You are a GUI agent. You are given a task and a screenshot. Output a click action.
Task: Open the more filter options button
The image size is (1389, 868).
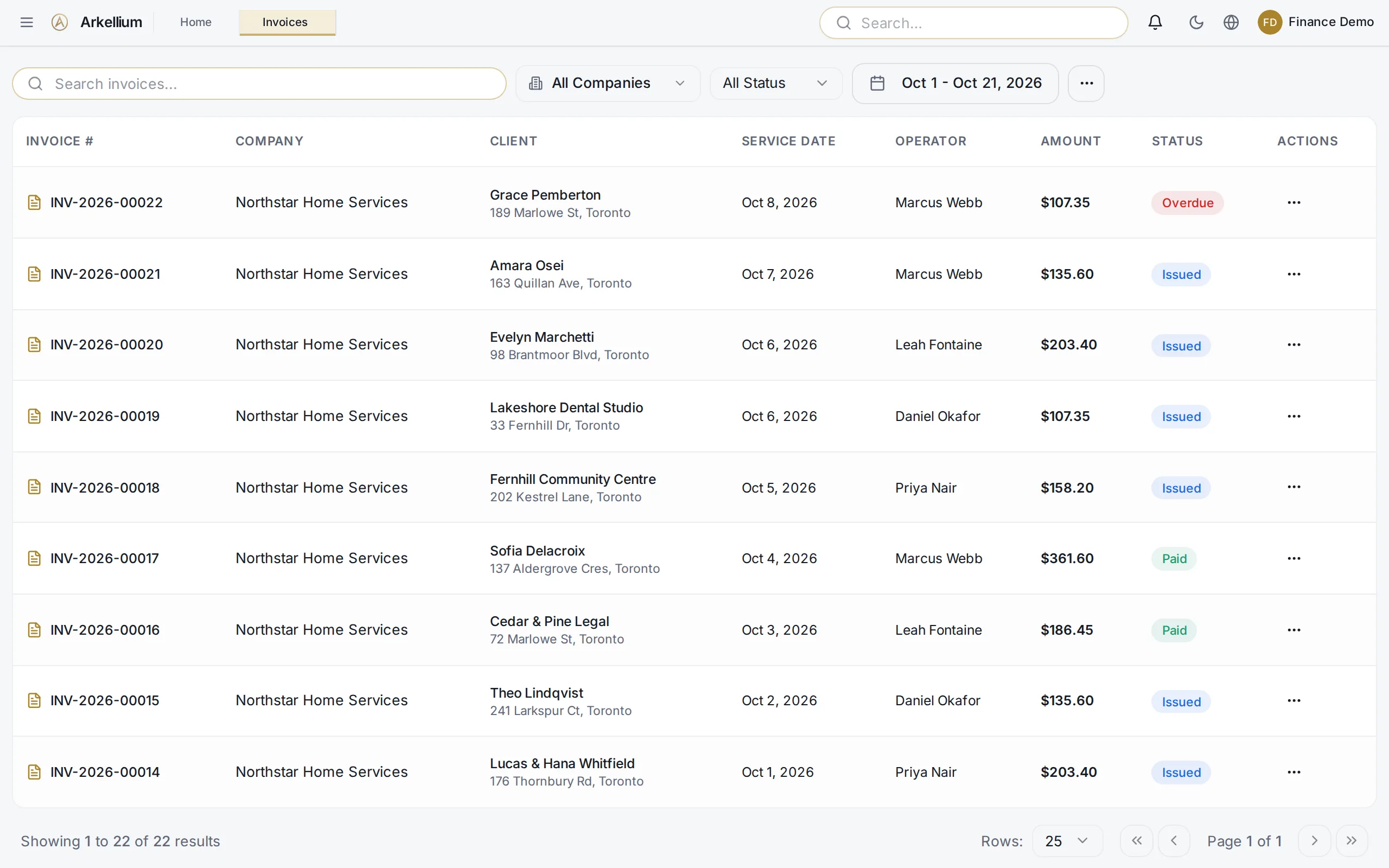click(x=1086, y=83)
